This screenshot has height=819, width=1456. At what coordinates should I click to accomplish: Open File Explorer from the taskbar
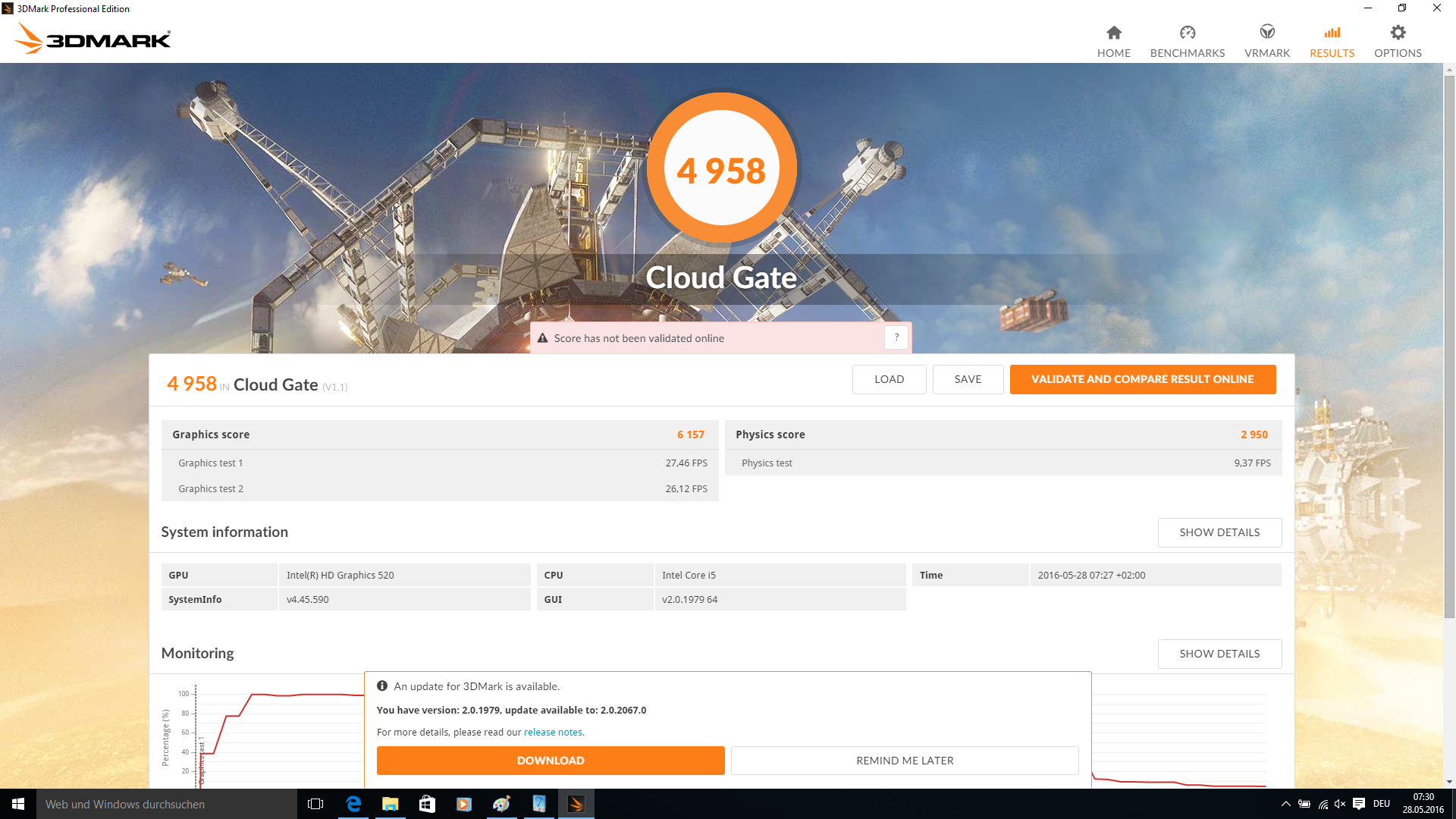(x=390, y=804)
